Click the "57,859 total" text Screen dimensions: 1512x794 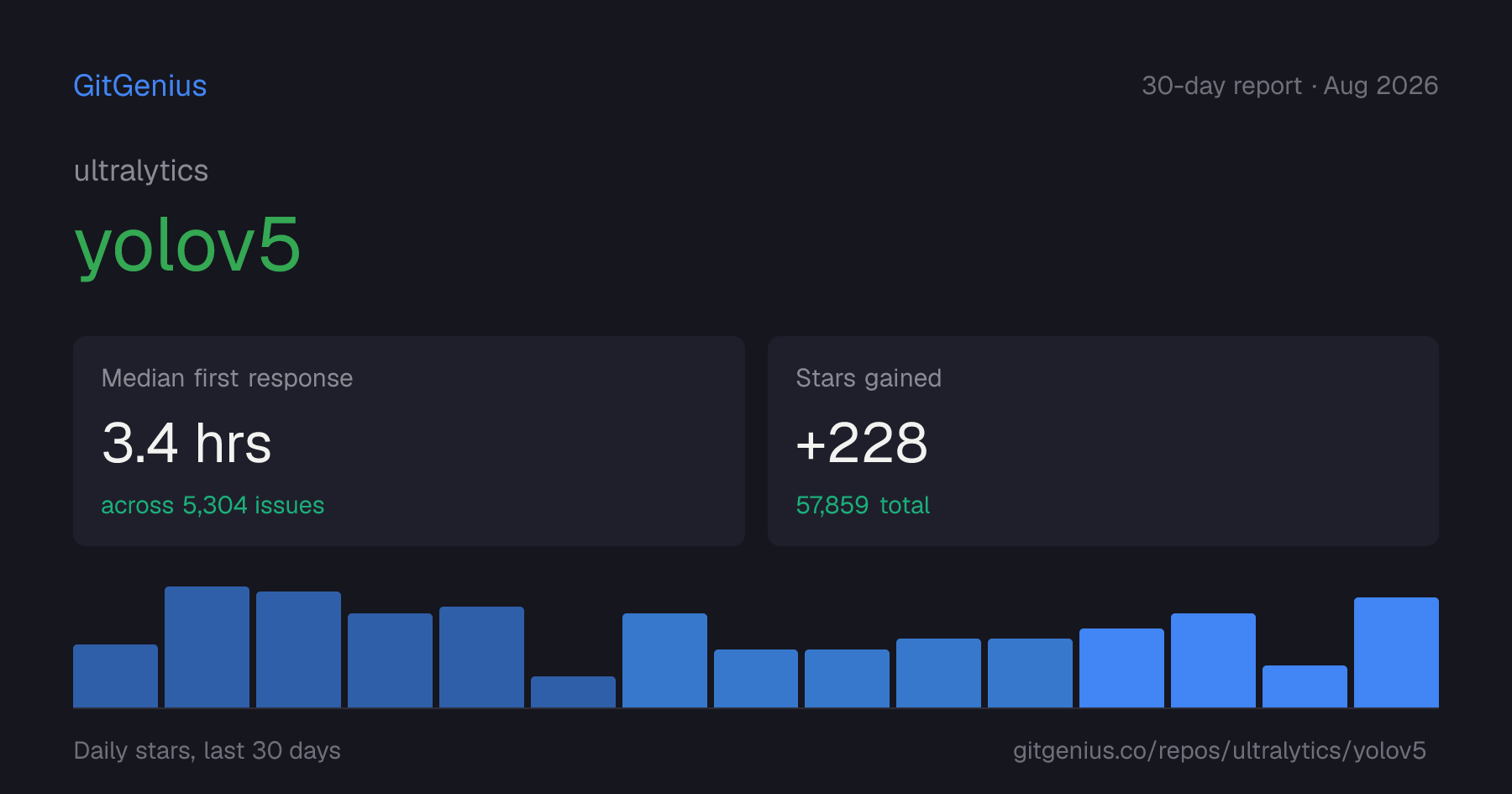pyautogui.click(x=863, y=505)
